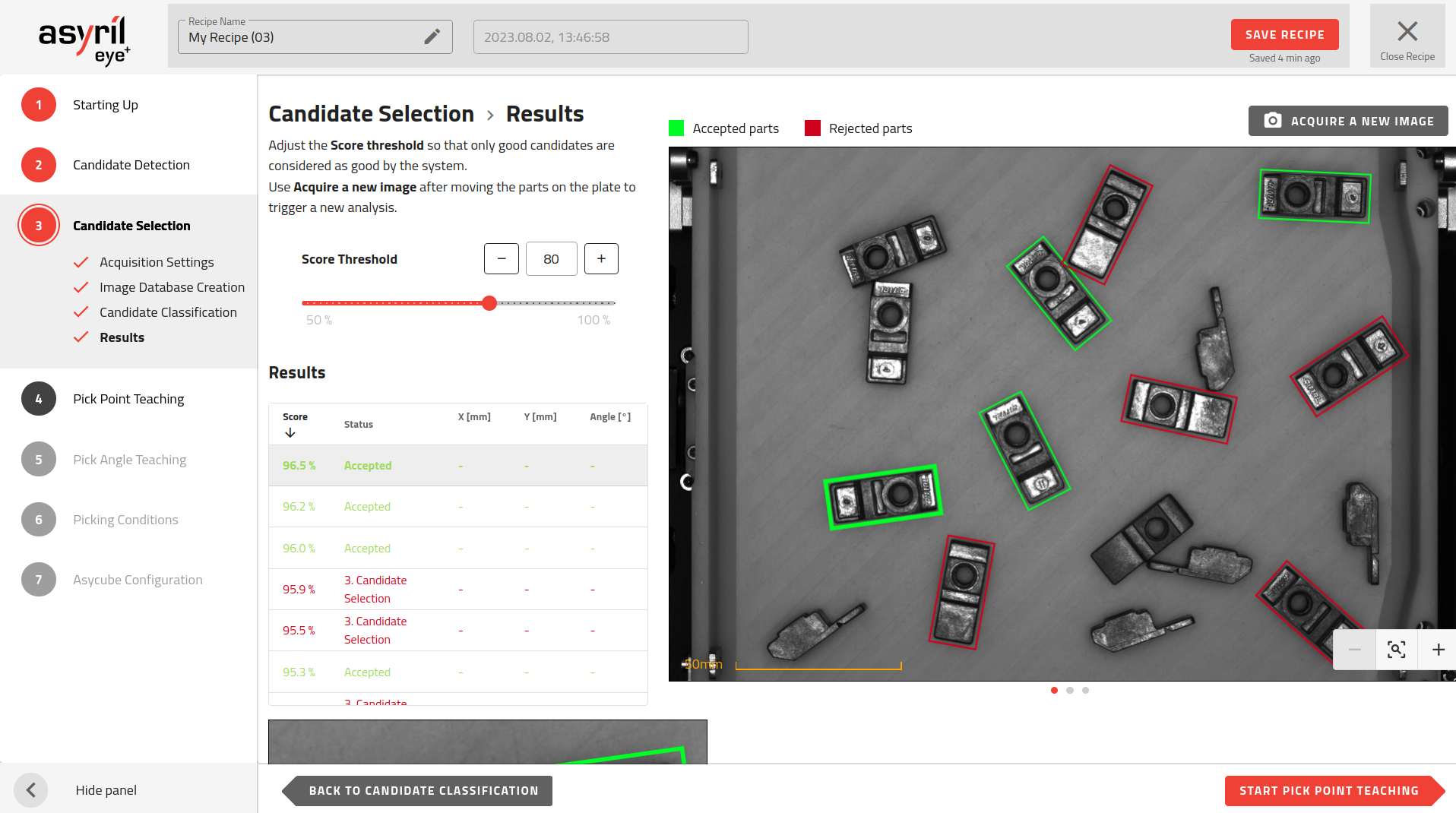Image resolution: width=1456 pixels, height=813 pixels.
Task: Increase score threshold with plus button
Action: point(601,259)
